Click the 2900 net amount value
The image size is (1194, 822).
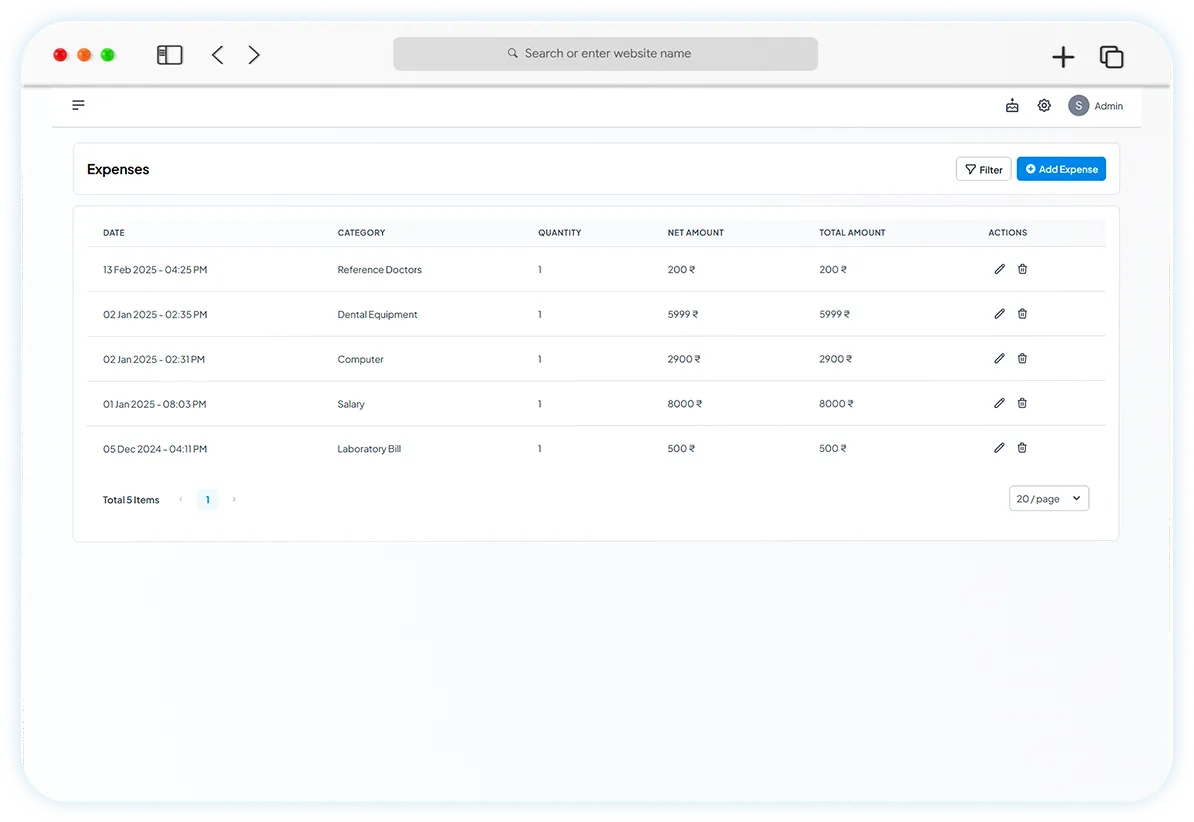click(684, 359)
